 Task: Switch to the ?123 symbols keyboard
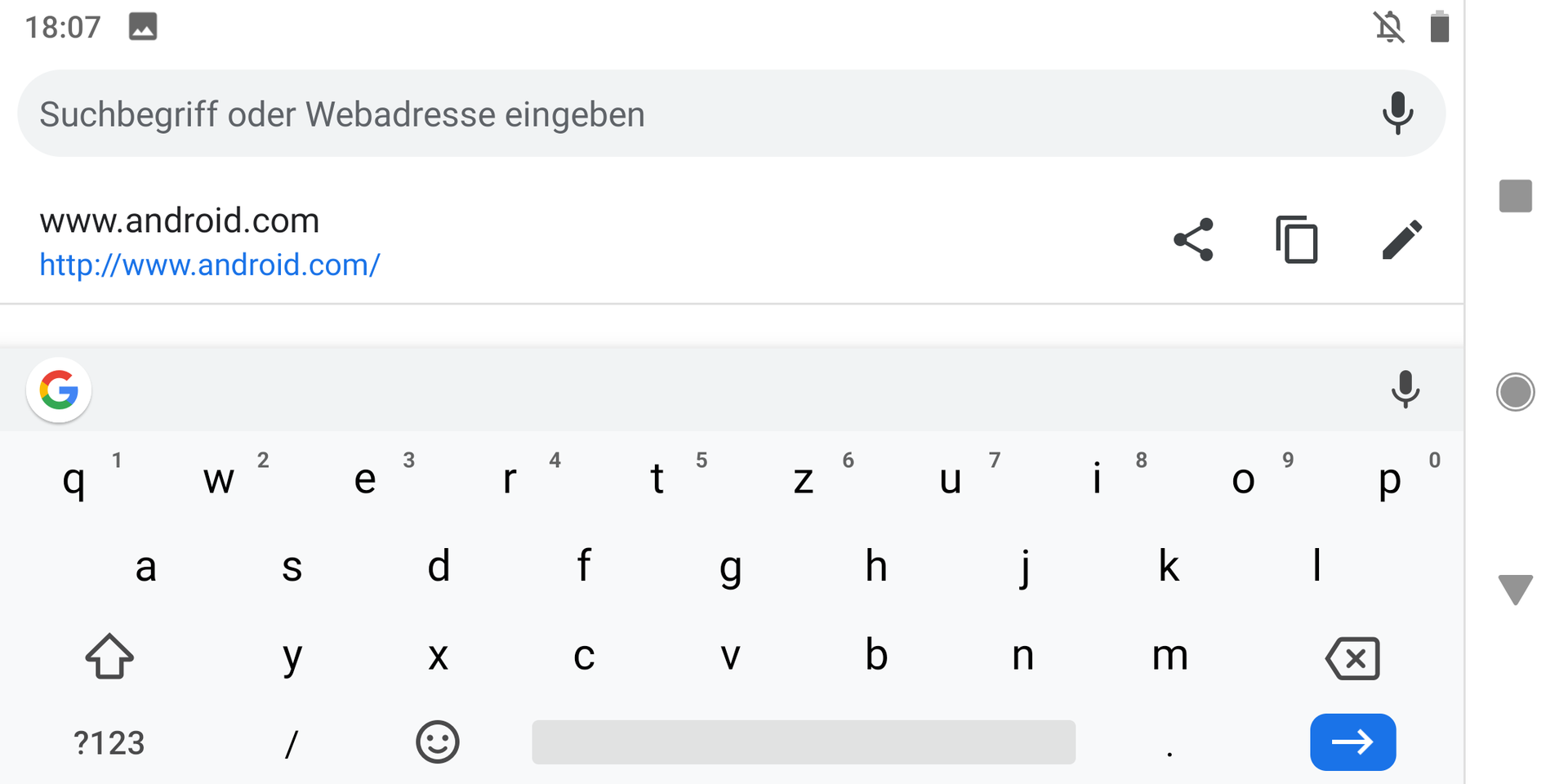pos(109,743)
